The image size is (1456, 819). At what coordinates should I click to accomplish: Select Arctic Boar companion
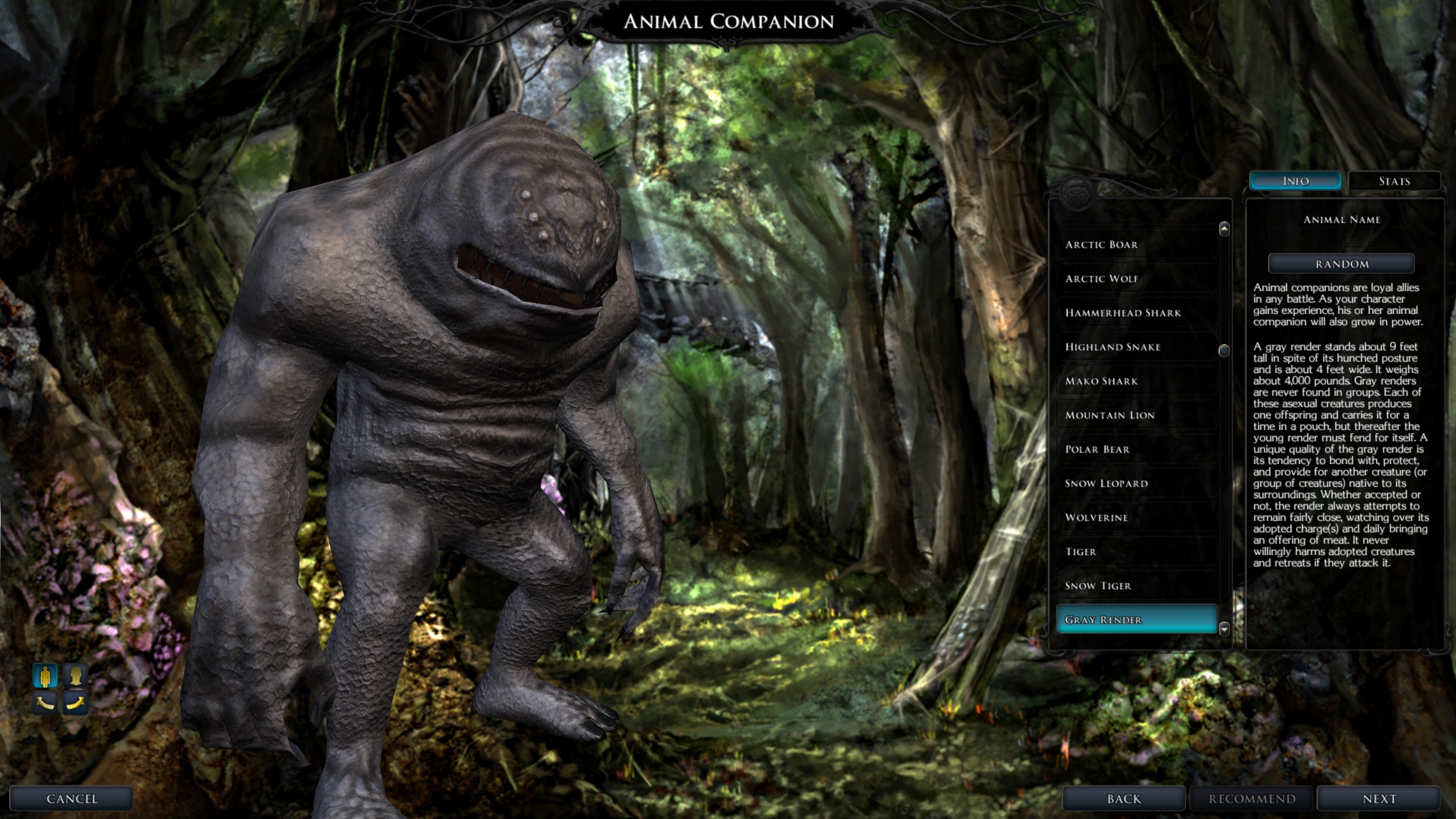(1136, 245)
